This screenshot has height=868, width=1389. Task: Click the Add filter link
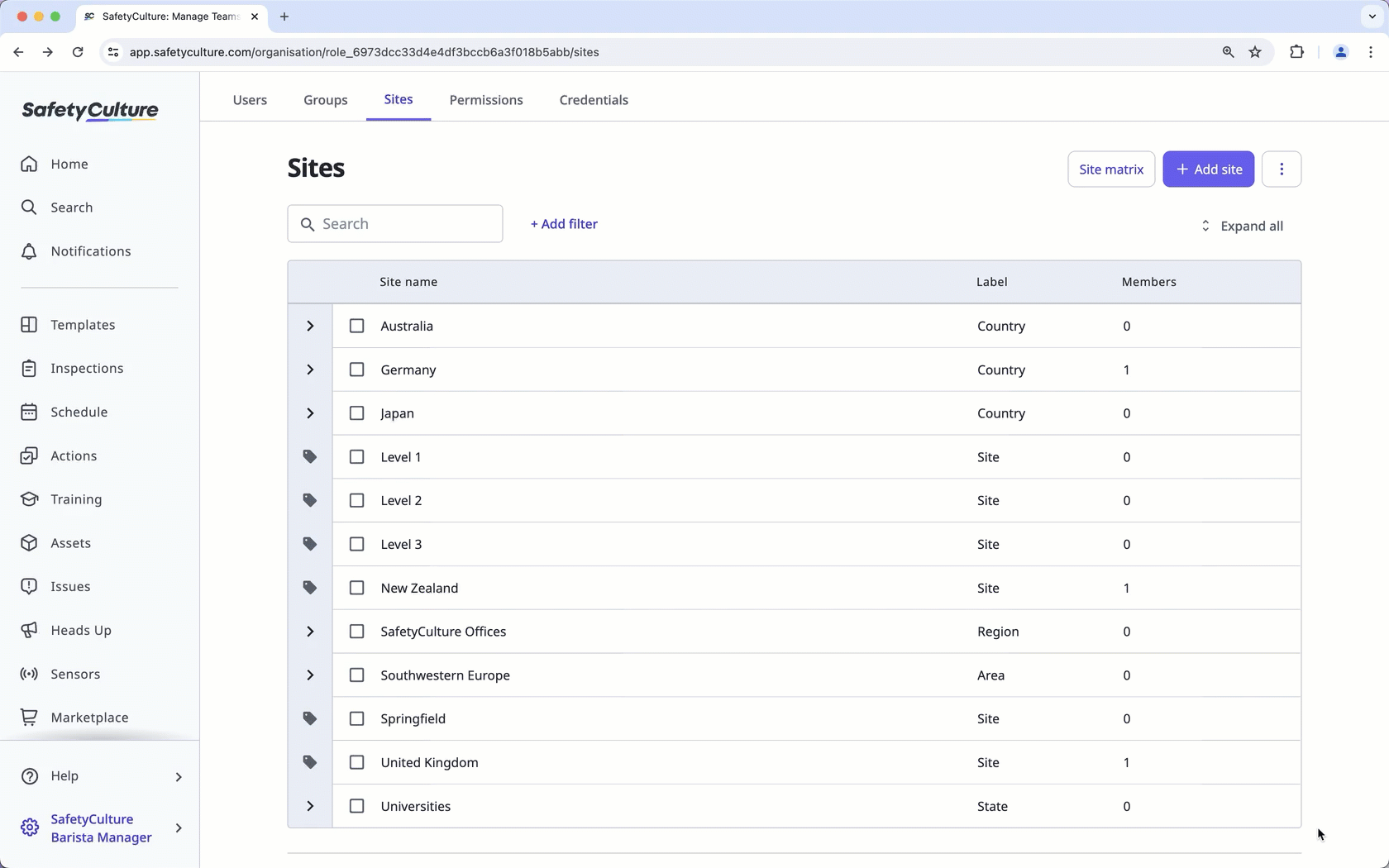pyautogui.click(x=564, y=224)
